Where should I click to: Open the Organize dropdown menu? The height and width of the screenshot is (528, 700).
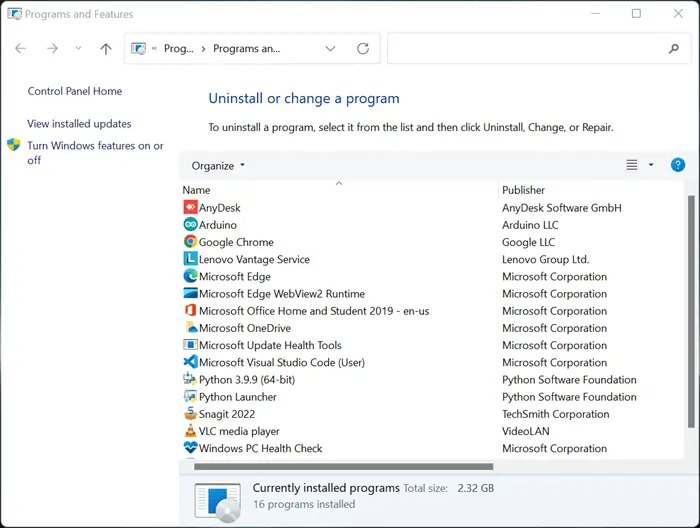coord(218,166)
